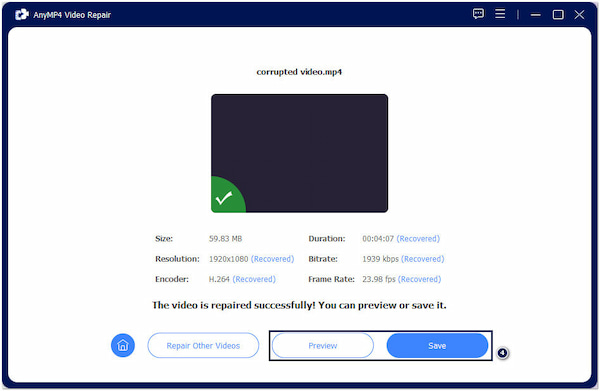The image size is (600, 391).
Task: Click the frame rate value 23.98 fps
Action: (x=378, y=279)
